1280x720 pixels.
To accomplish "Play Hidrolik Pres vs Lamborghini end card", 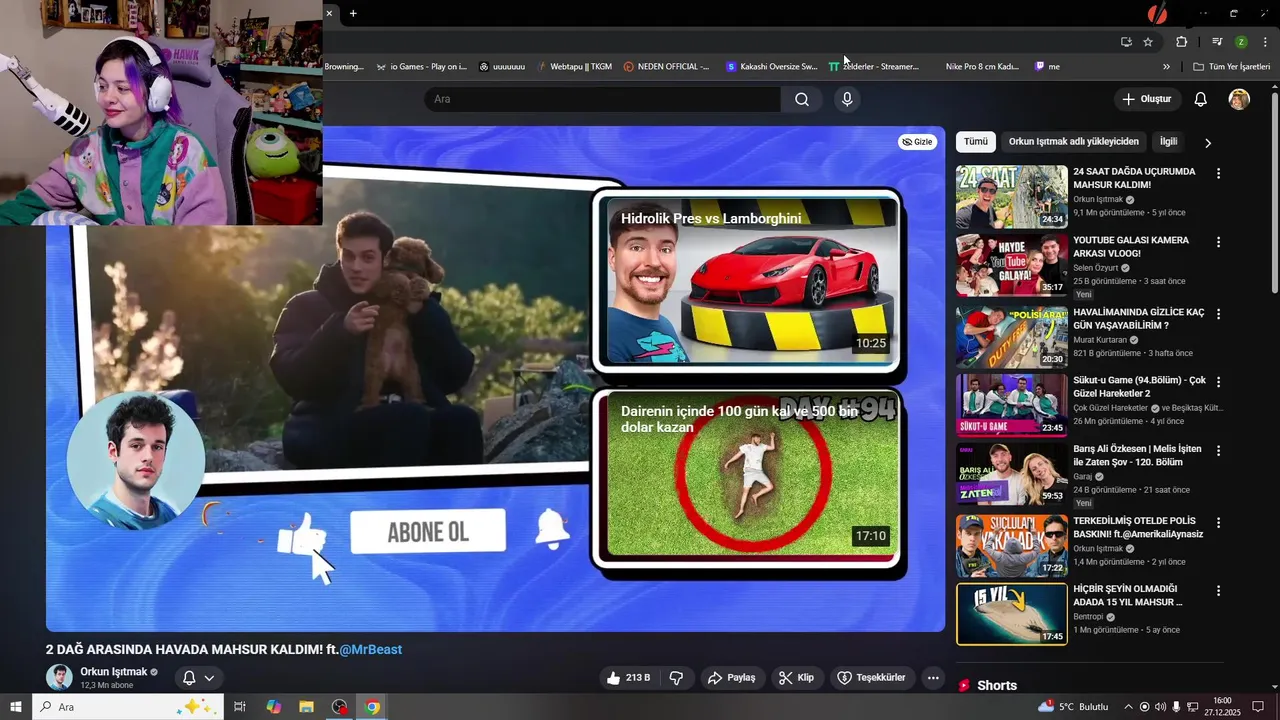I will pyautogui.click(x=749, y=280).
